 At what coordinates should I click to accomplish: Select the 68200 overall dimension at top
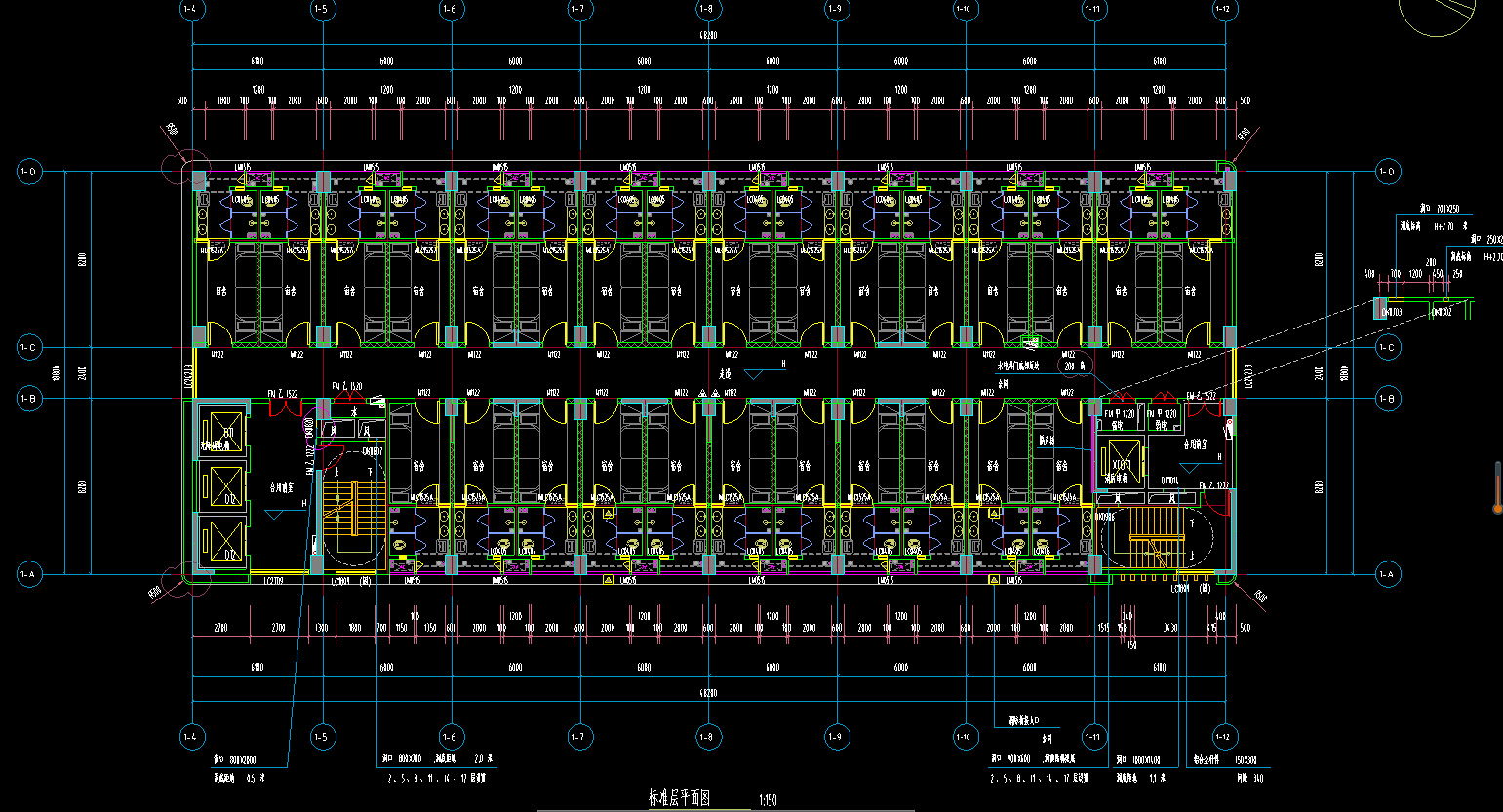click(x=708, y=36)
